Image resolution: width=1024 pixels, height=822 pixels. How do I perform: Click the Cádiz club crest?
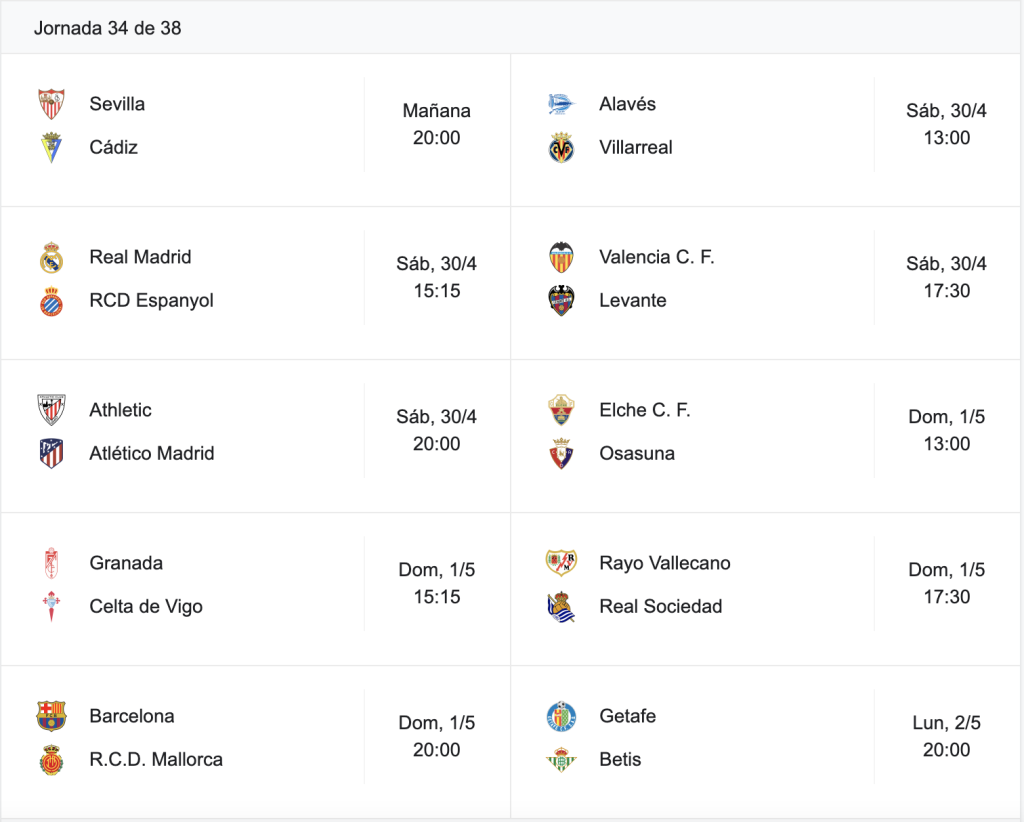tap(51, 147)
